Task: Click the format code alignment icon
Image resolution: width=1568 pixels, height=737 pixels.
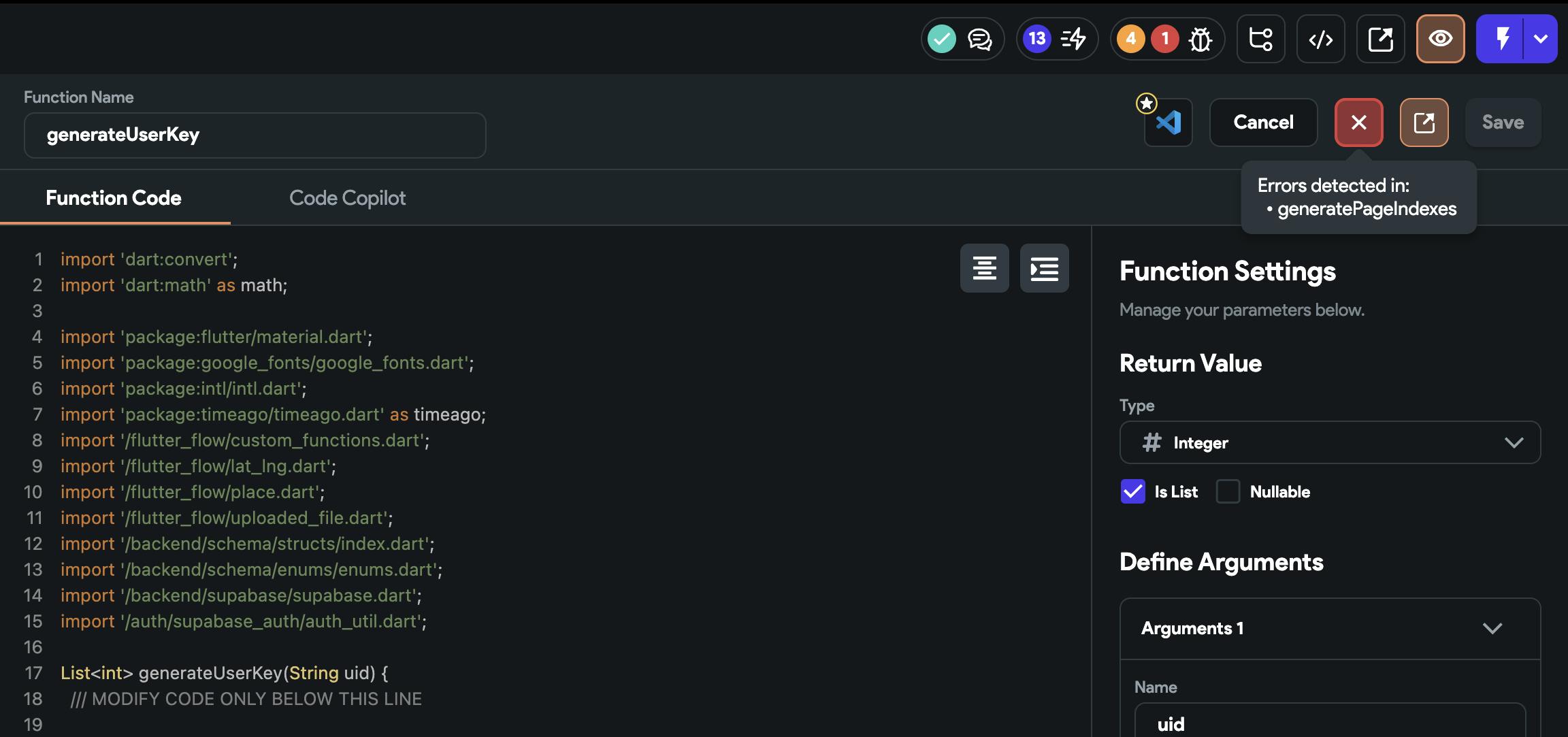Action: pyautogui.click(x=984, y=268)
